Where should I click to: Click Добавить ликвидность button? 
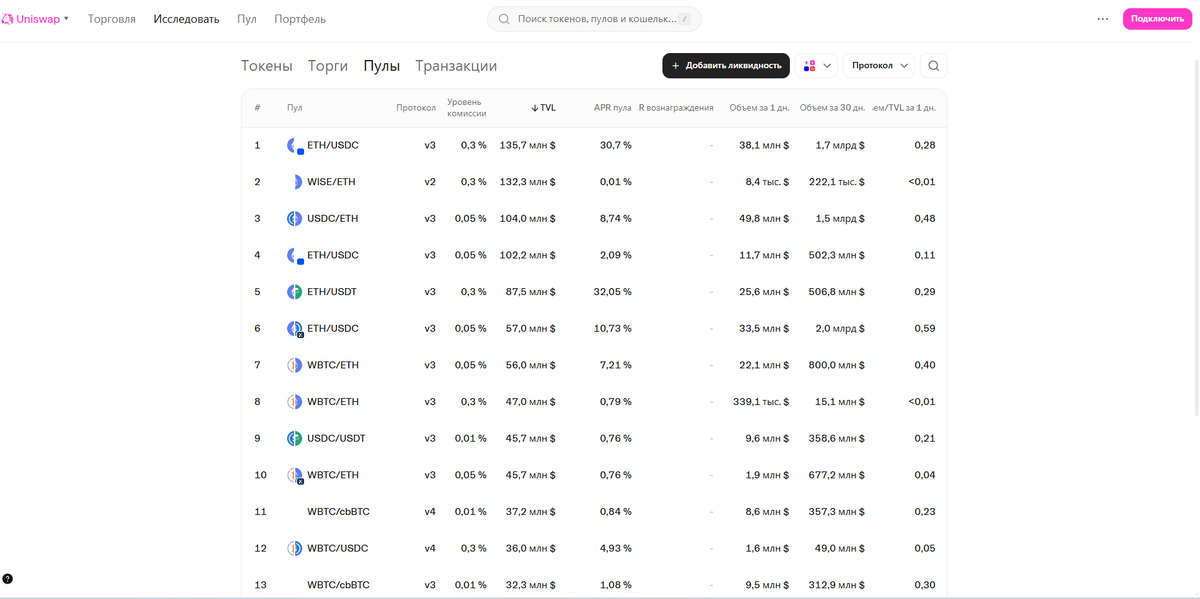[726, 66]
